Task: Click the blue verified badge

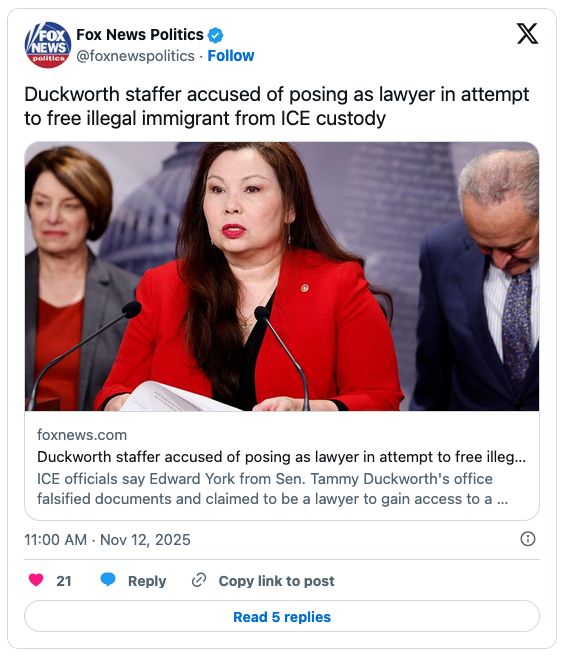Action: tap(216, 35)
